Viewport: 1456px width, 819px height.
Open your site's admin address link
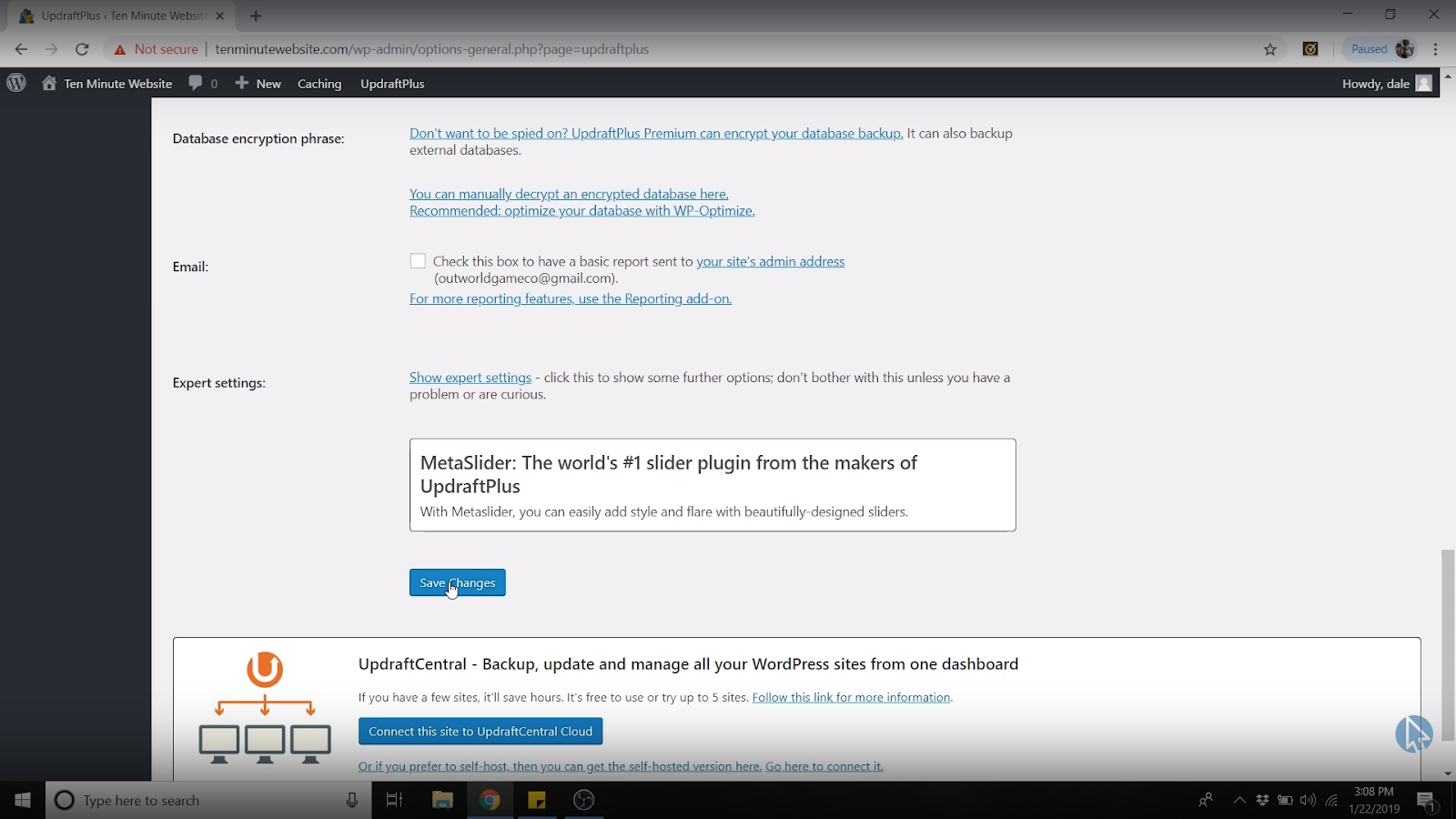pyautogui.click(x=770, y=261)
